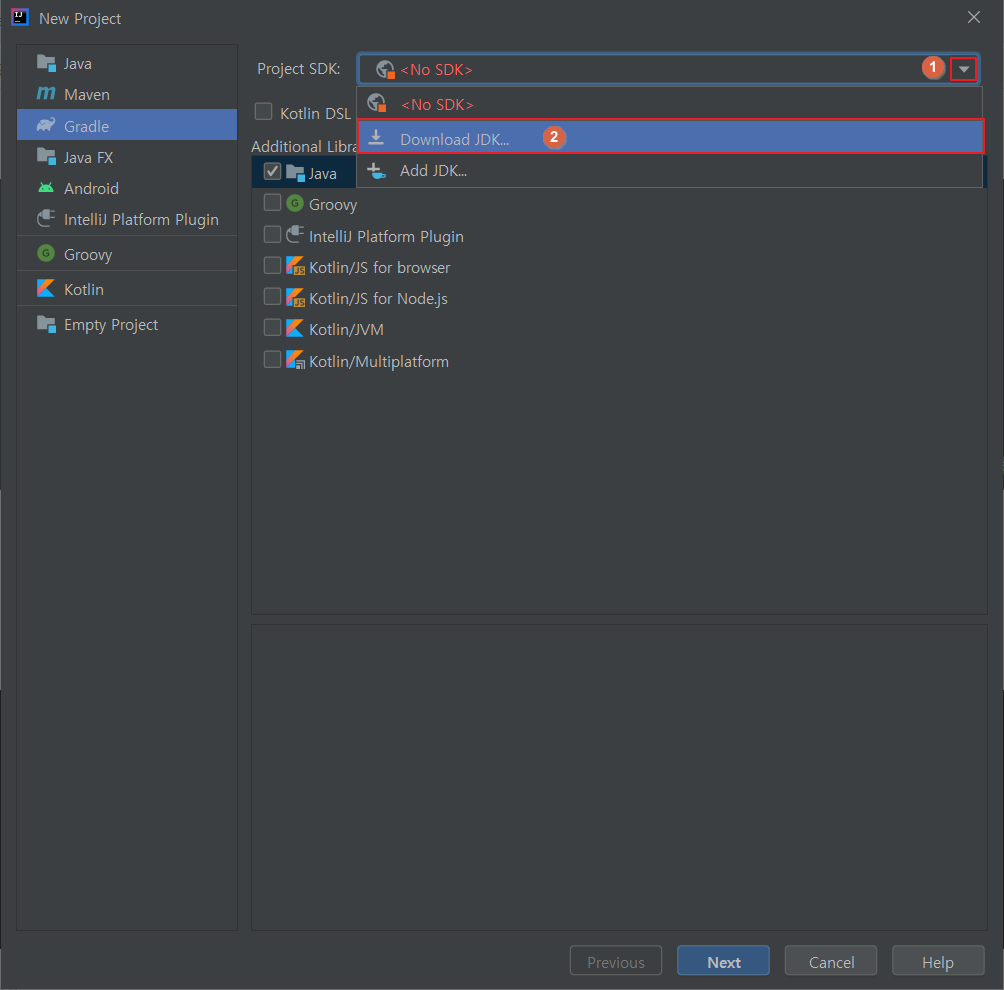Click Groovy library icon in Additional Libraries
This screenshot has height=990, width=1004.
tap(295, 204)
